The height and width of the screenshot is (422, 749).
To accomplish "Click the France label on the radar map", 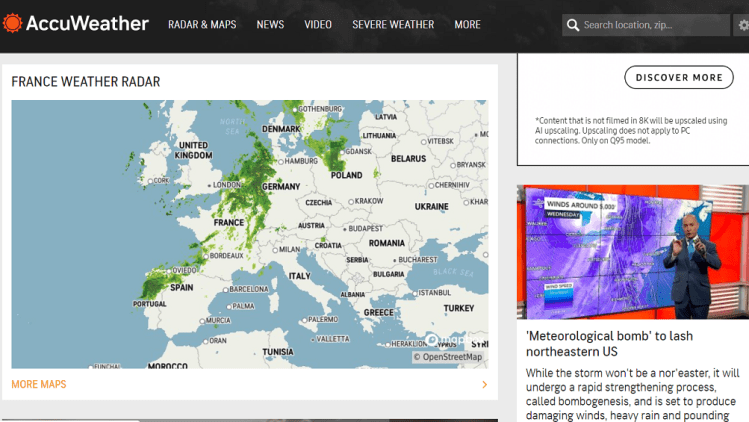I will click(229, 223).
